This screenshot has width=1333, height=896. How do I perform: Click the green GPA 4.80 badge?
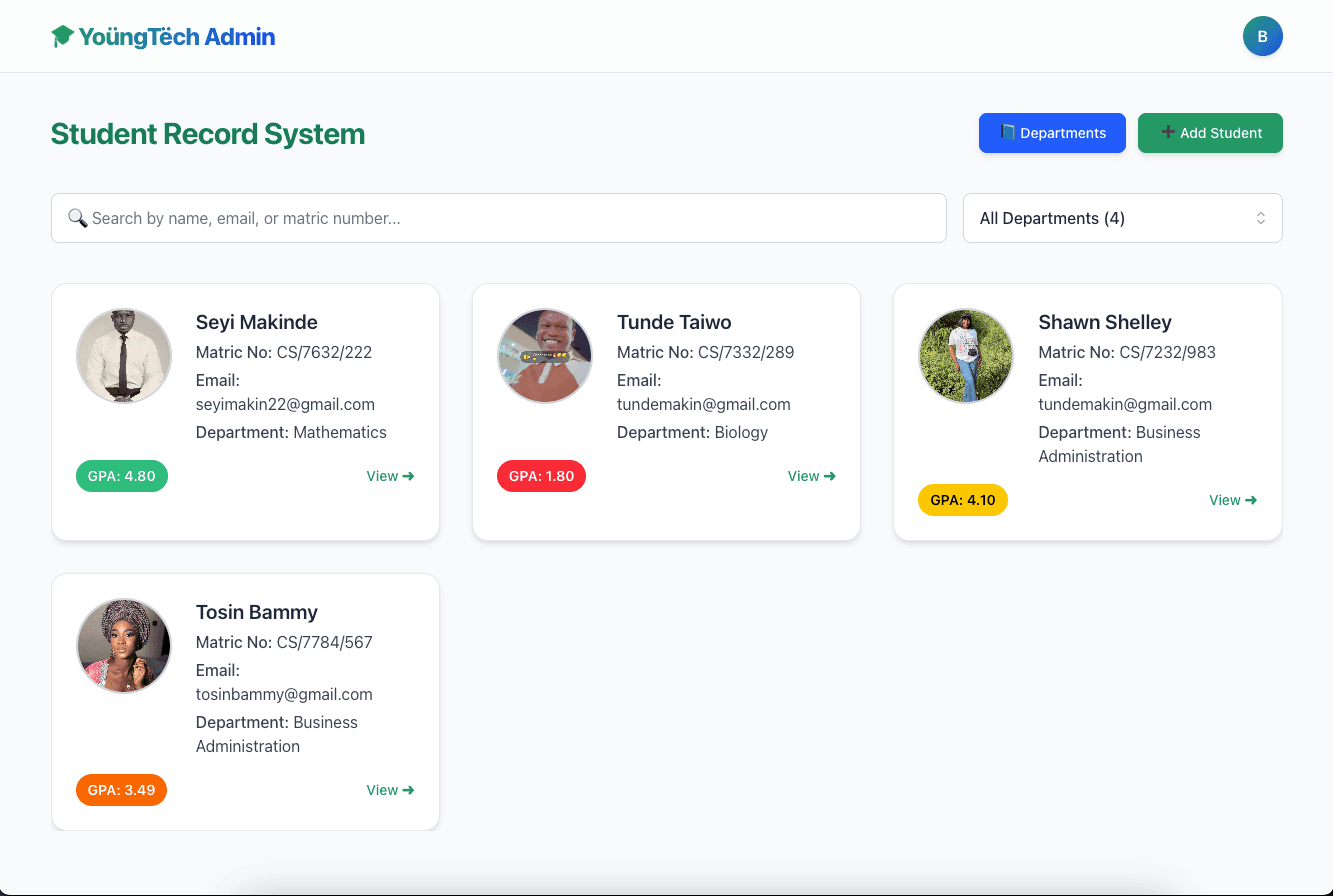point(121,476)
